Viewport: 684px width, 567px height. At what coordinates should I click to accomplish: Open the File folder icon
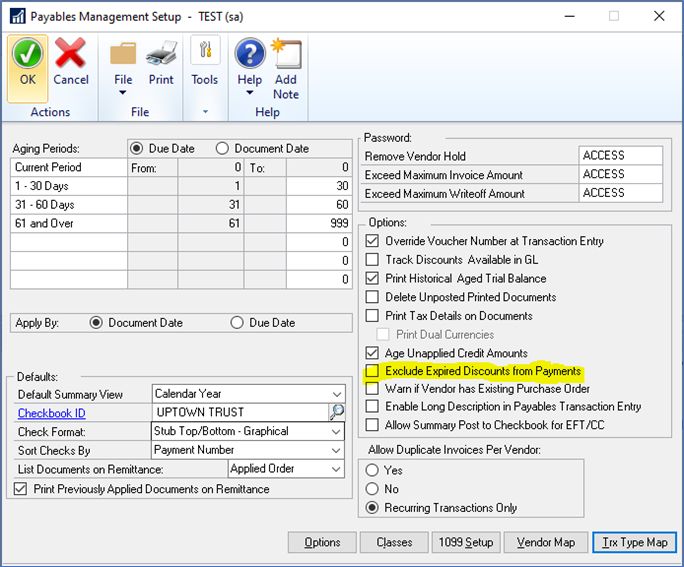(x=123, y=53)
